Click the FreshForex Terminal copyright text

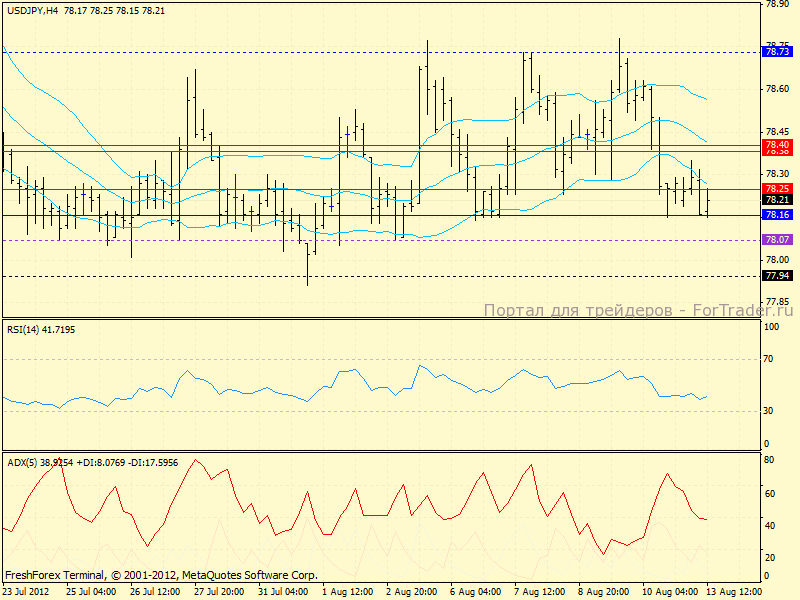(x=161, y=575)
